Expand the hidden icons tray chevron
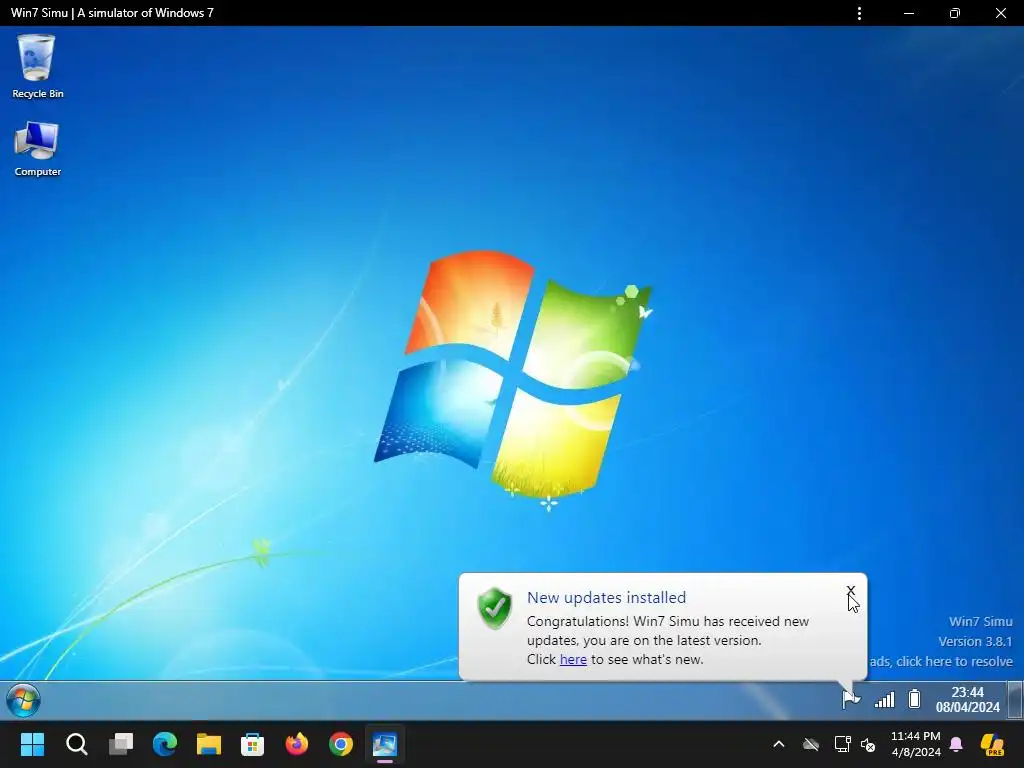The image size is (1024, 768). click(x=778, y=744)
